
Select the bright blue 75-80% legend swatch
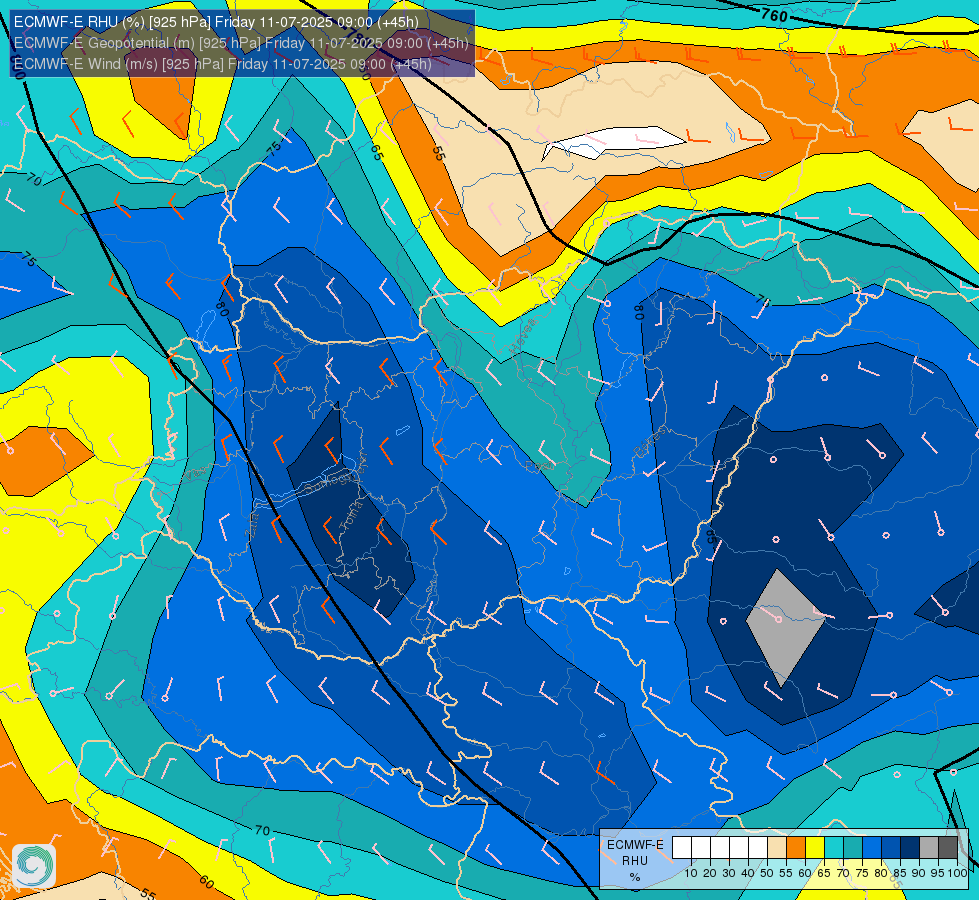[x=872, y=848]
